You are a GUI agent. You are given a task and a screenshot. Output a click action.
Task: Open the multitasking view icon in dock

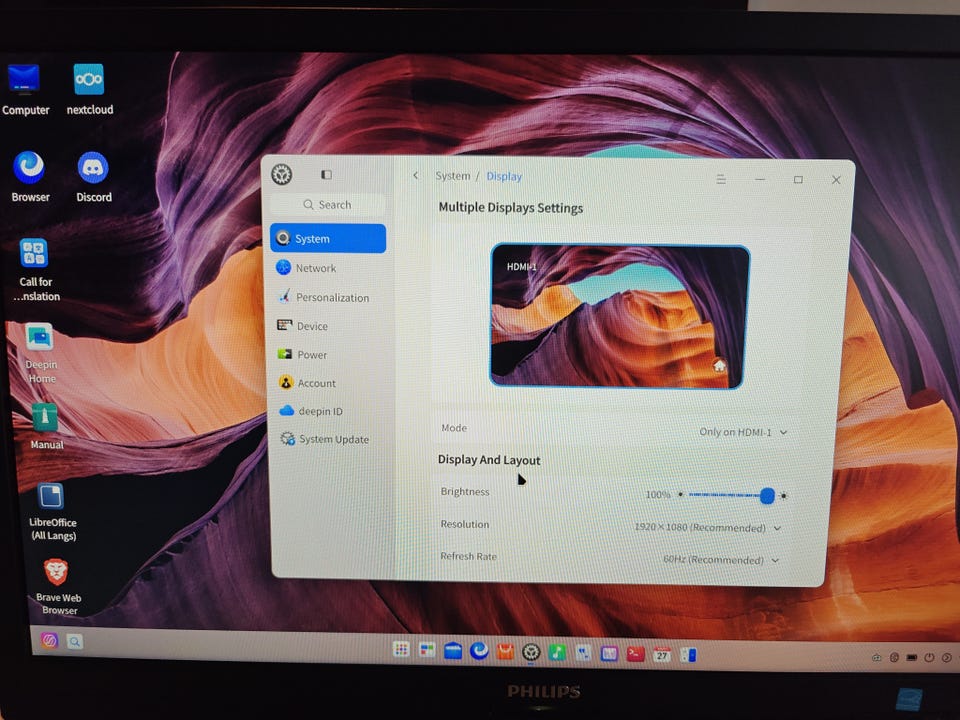[x=427, y=650]
